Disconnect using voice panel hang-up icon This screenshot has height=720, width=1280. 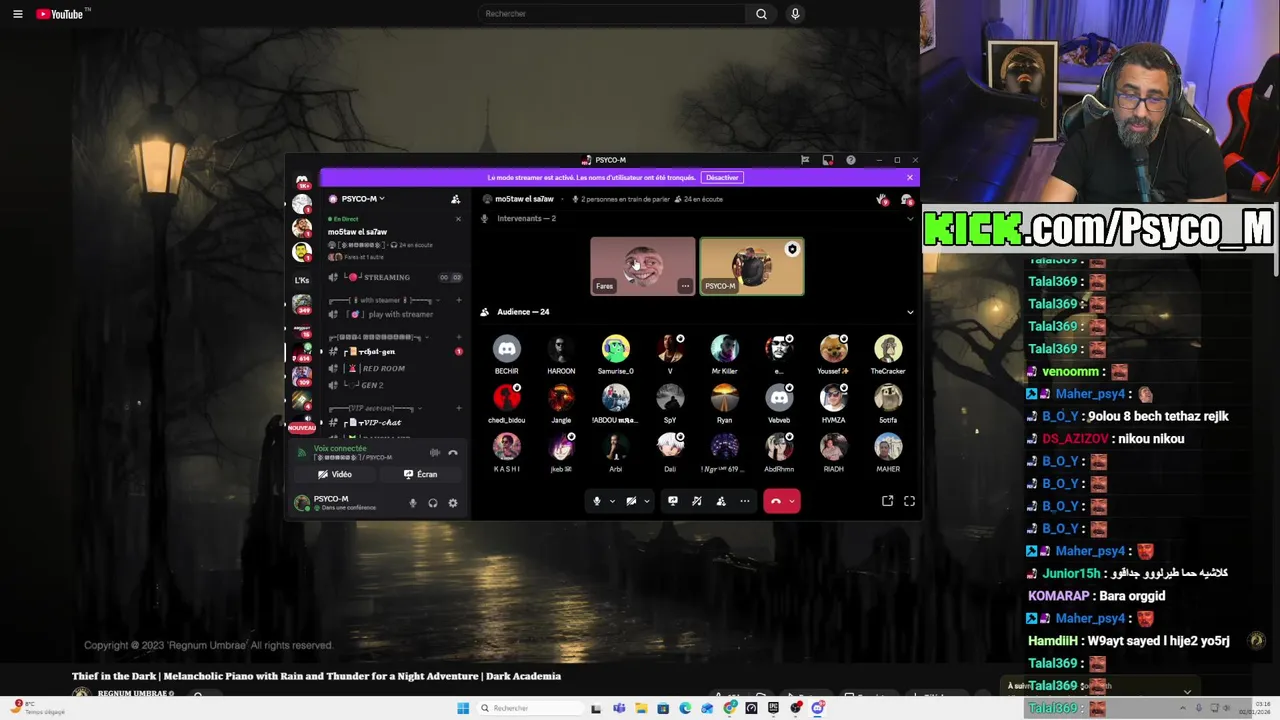(453, 453)
